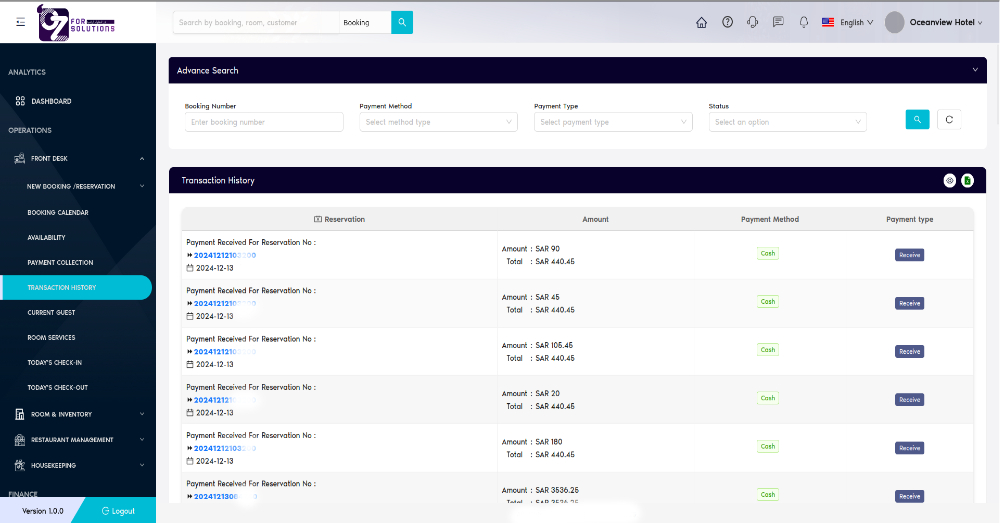The image size is (1000, 523).
Task: Click the Housekeeping icon in sidebar
Action: [20, 466]
